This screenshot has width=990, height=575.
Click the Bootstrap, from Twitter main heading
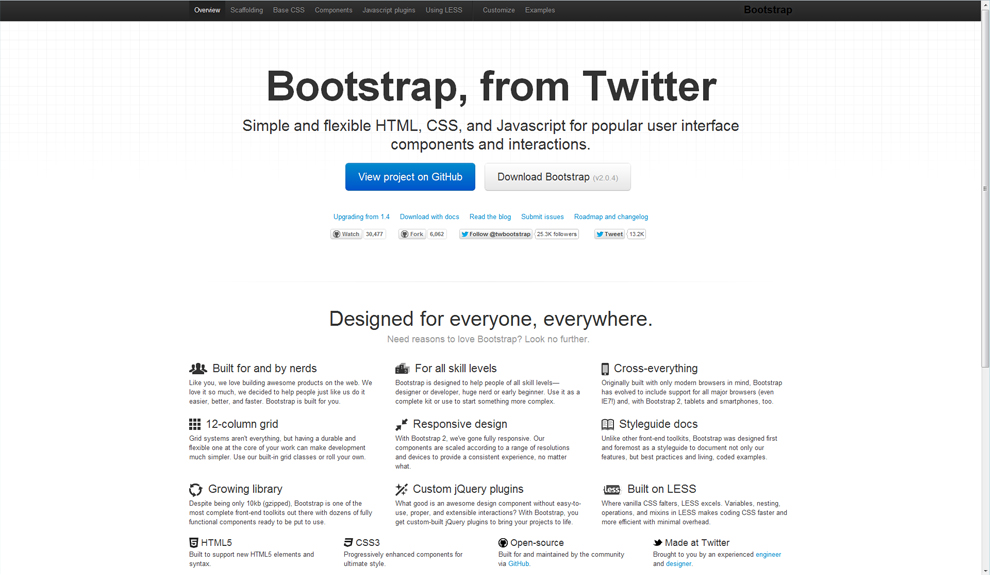coord(491,86)
